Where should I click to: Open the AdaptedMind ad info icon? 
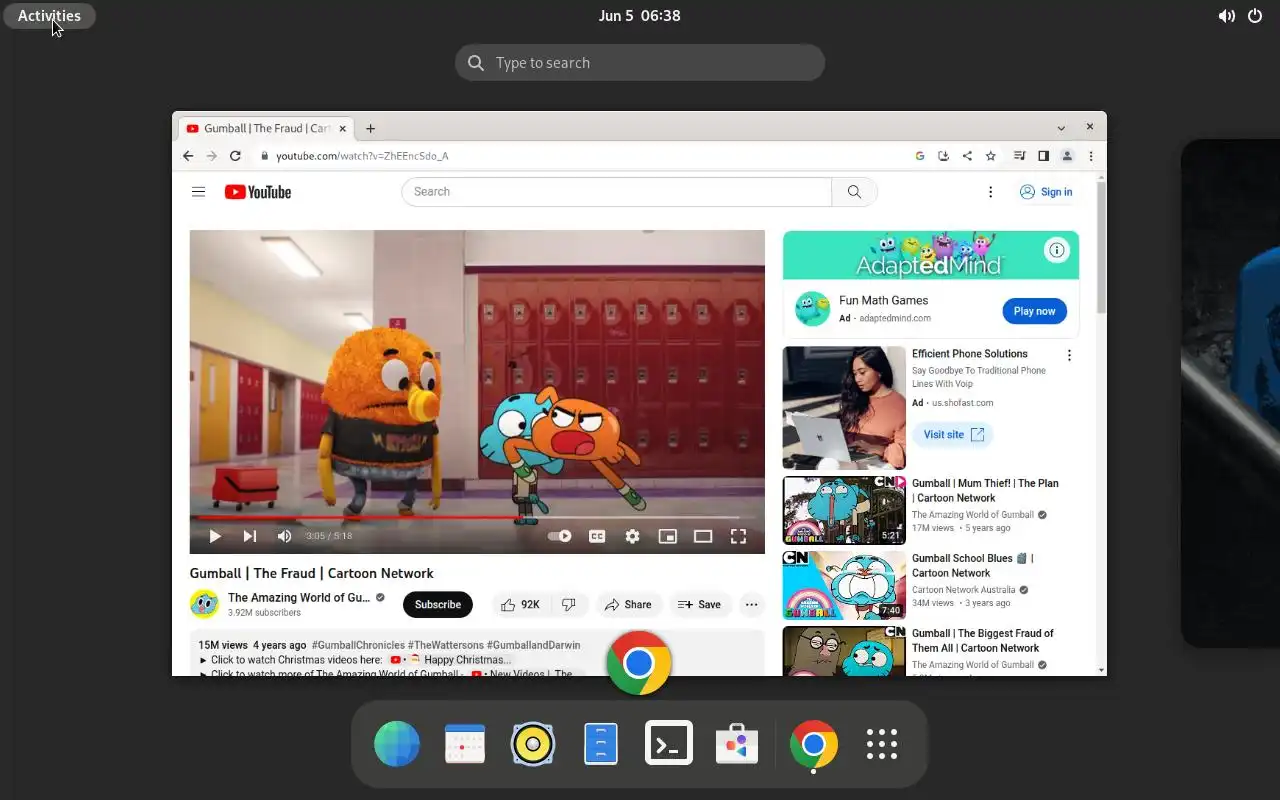[x=1057, y=250]
